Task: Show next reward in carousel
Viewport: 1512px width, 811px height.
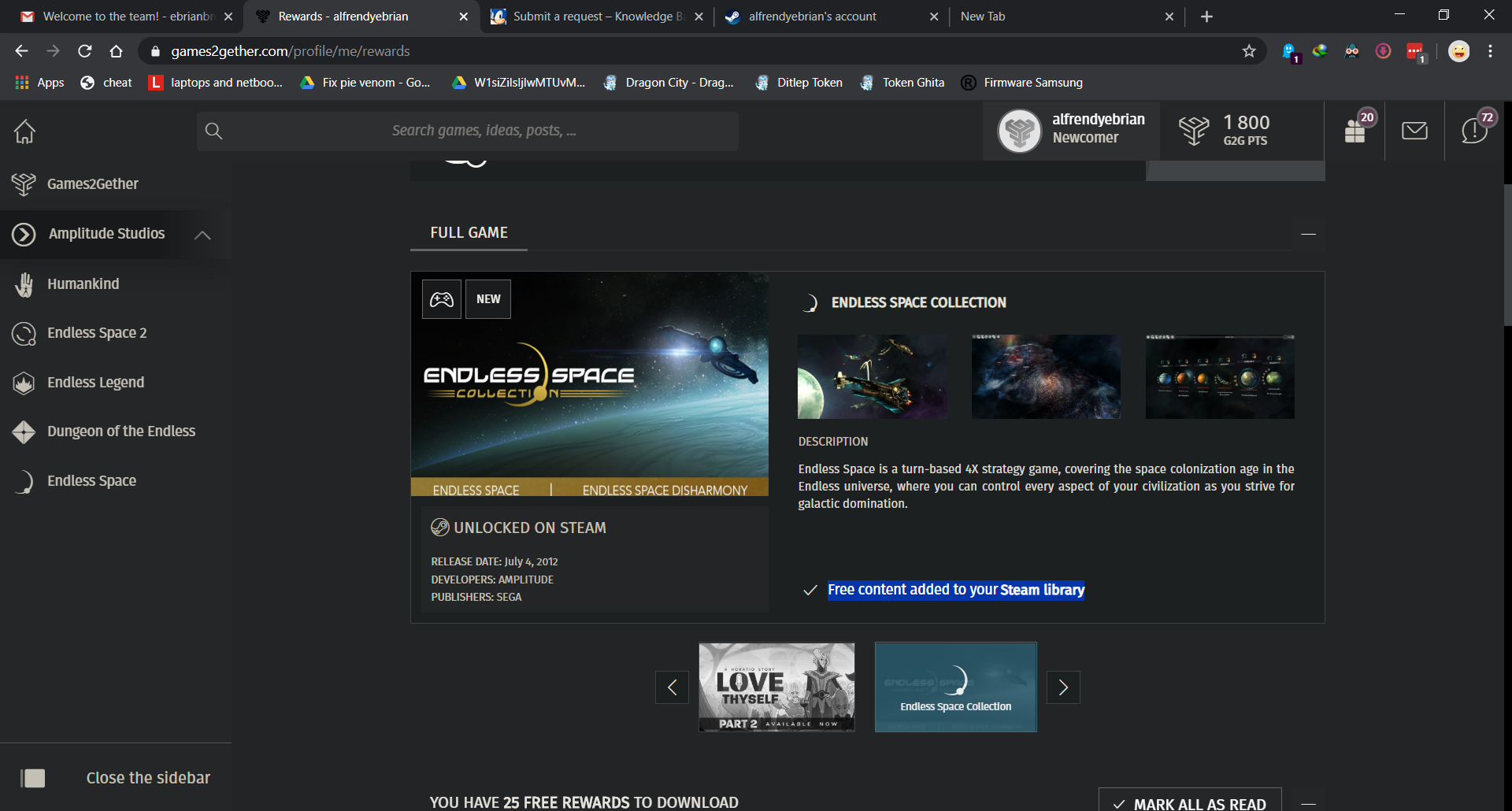Action: [1063, 687]
